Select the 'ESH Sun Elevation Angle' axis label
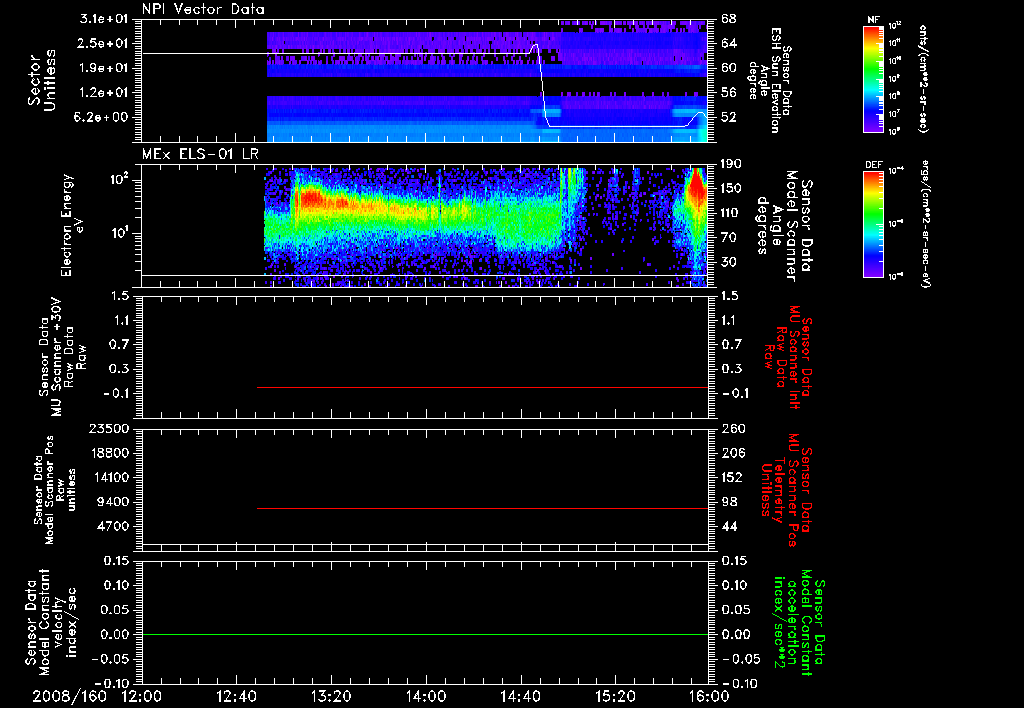 pyautogui.click(x=771, y=79)
